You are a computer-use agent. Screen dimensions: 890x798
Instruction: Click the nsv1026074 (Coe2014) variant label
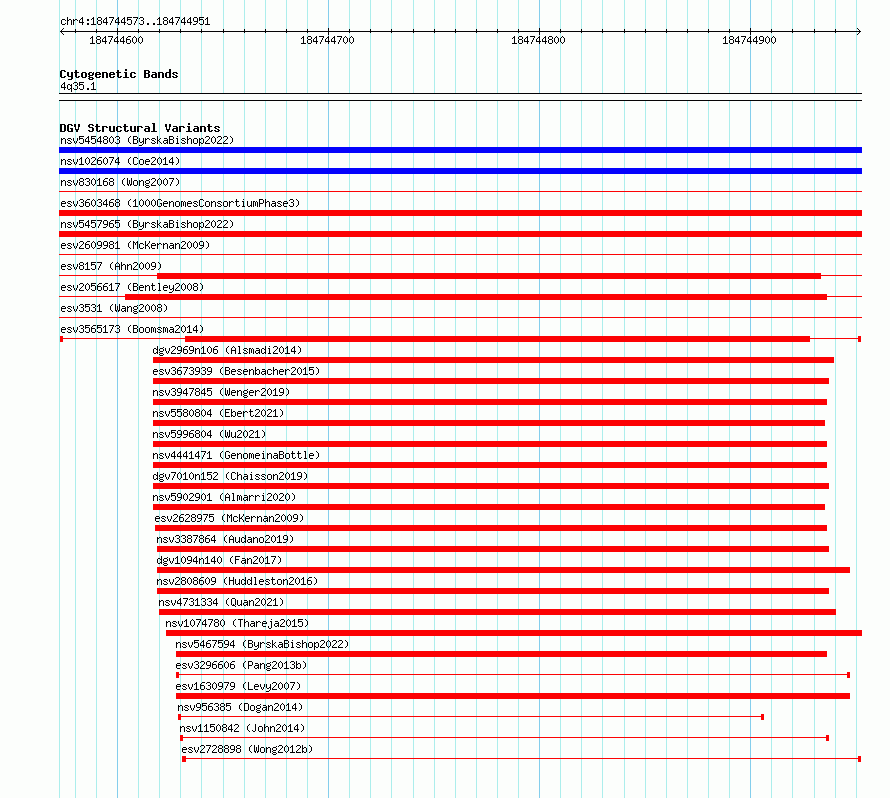(120, 161)
